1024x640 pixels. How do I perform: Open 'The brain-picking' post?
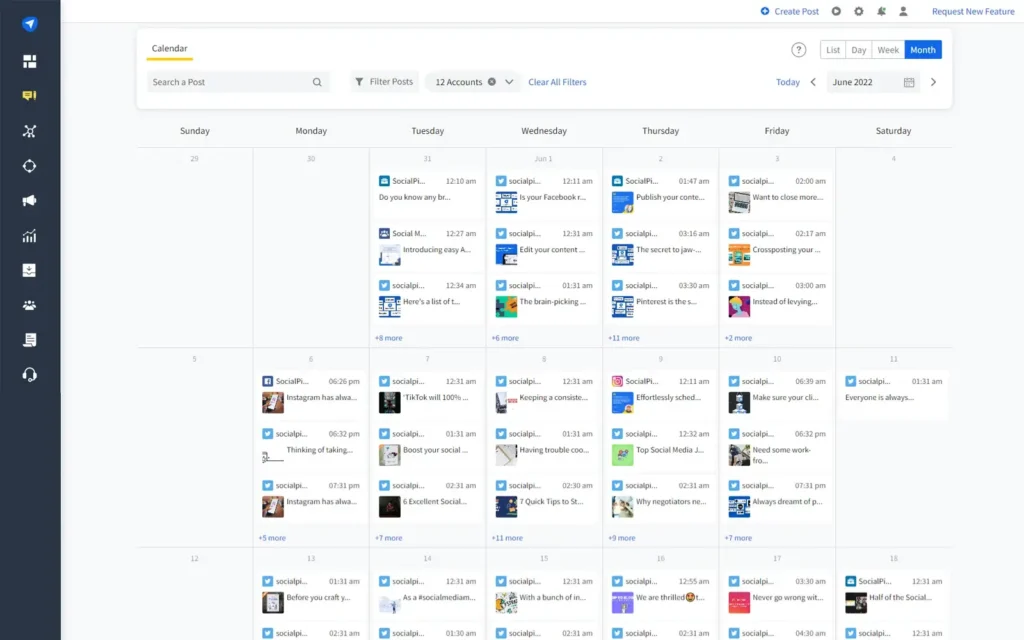544,298
